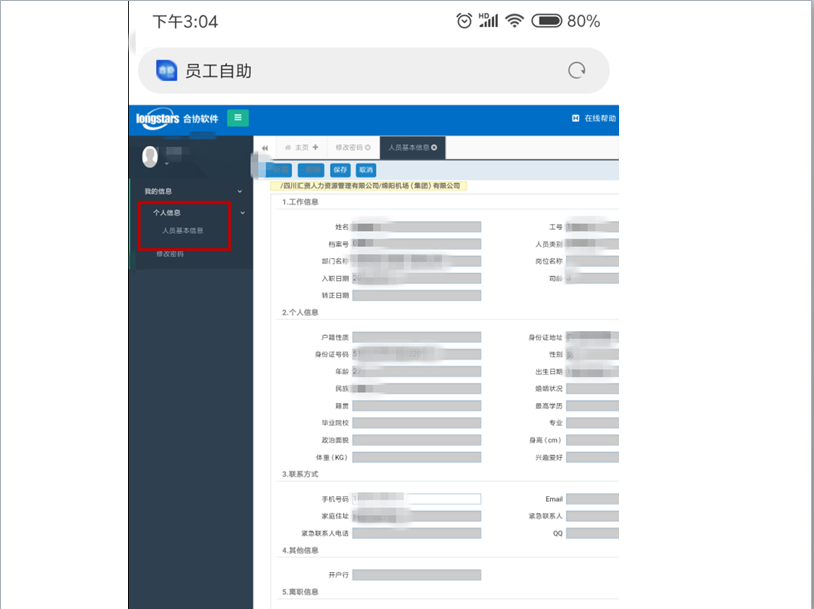The height and width of the screenshot is (609, 814).
Task: Click the 户籍性质 field
Action: pos(416,337)
